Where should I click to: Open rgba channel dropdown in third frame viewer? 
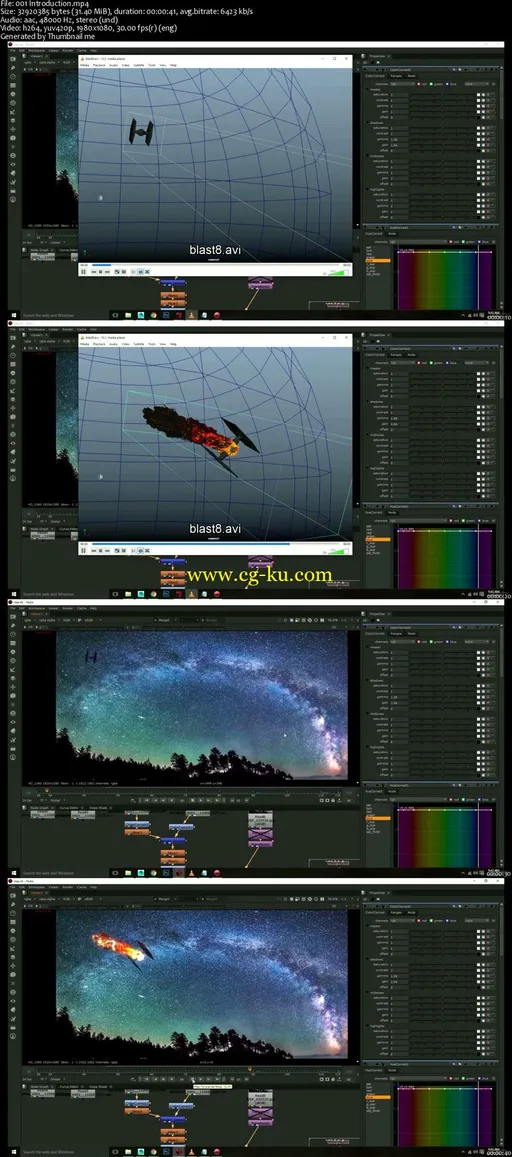coord(32,621)
